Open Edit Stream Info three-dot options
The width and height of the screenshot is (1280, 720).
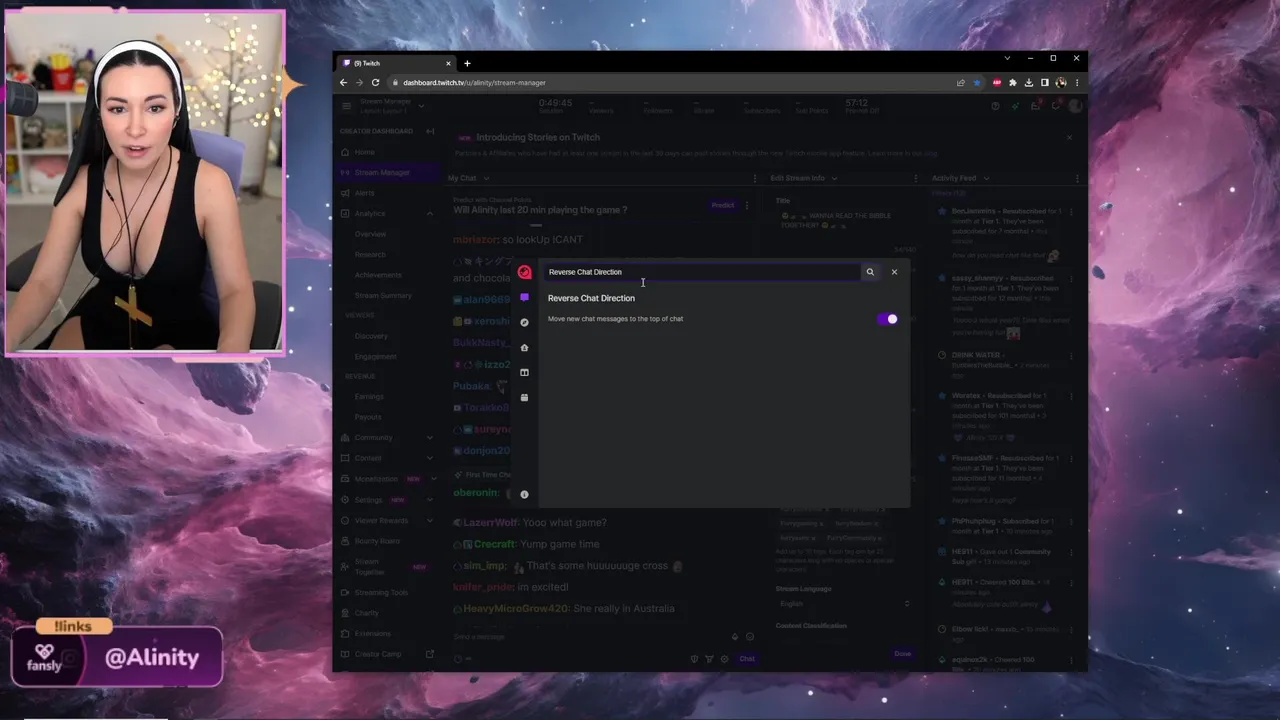coord(915,178)
